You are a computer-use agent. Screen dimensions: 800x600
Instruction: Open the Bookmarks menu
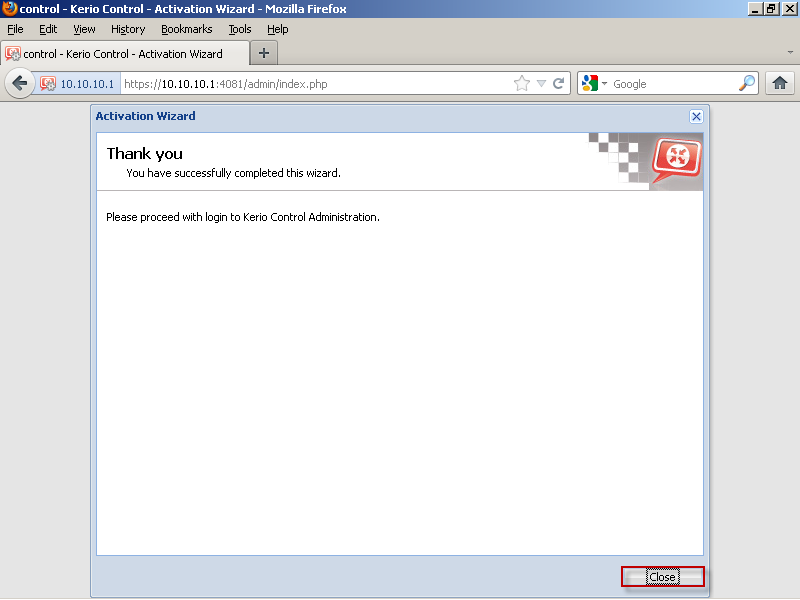pyautogui.click(x=187, y=29)
